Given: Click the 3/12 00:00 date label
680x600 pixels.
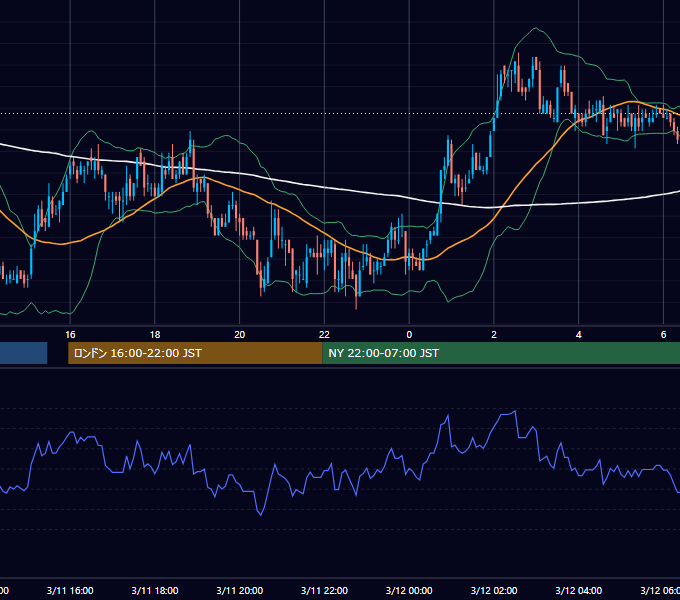Looking at the screenshot, I should [x=409, y=590].
